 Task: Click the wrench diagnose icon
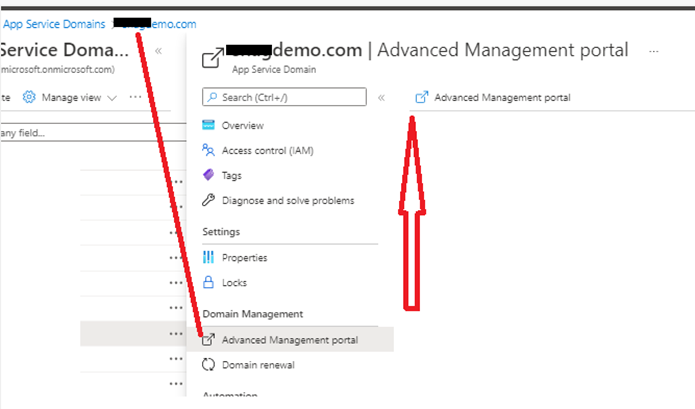point(208,200)
